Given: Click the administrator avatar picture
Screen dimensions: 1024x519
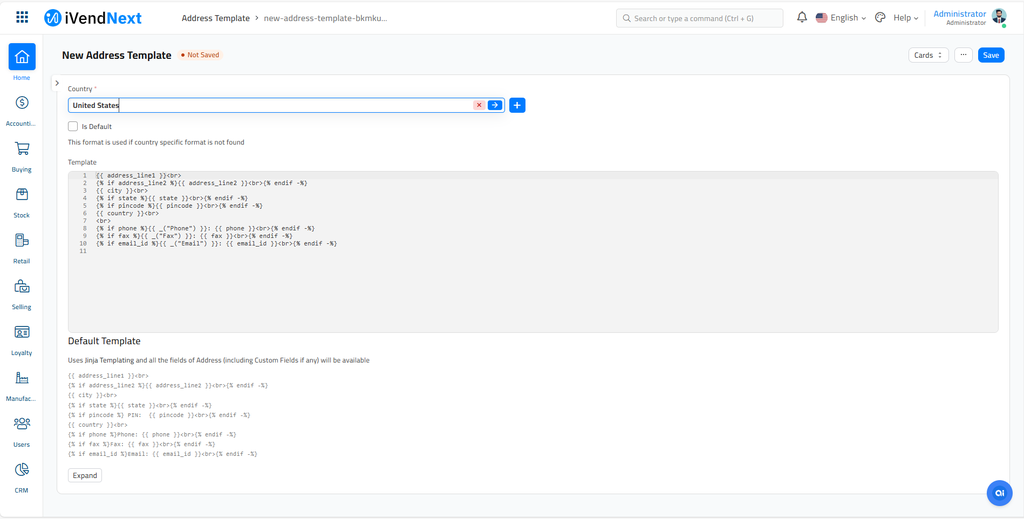Looking at the screenshot, I should (x=999, y=17).
